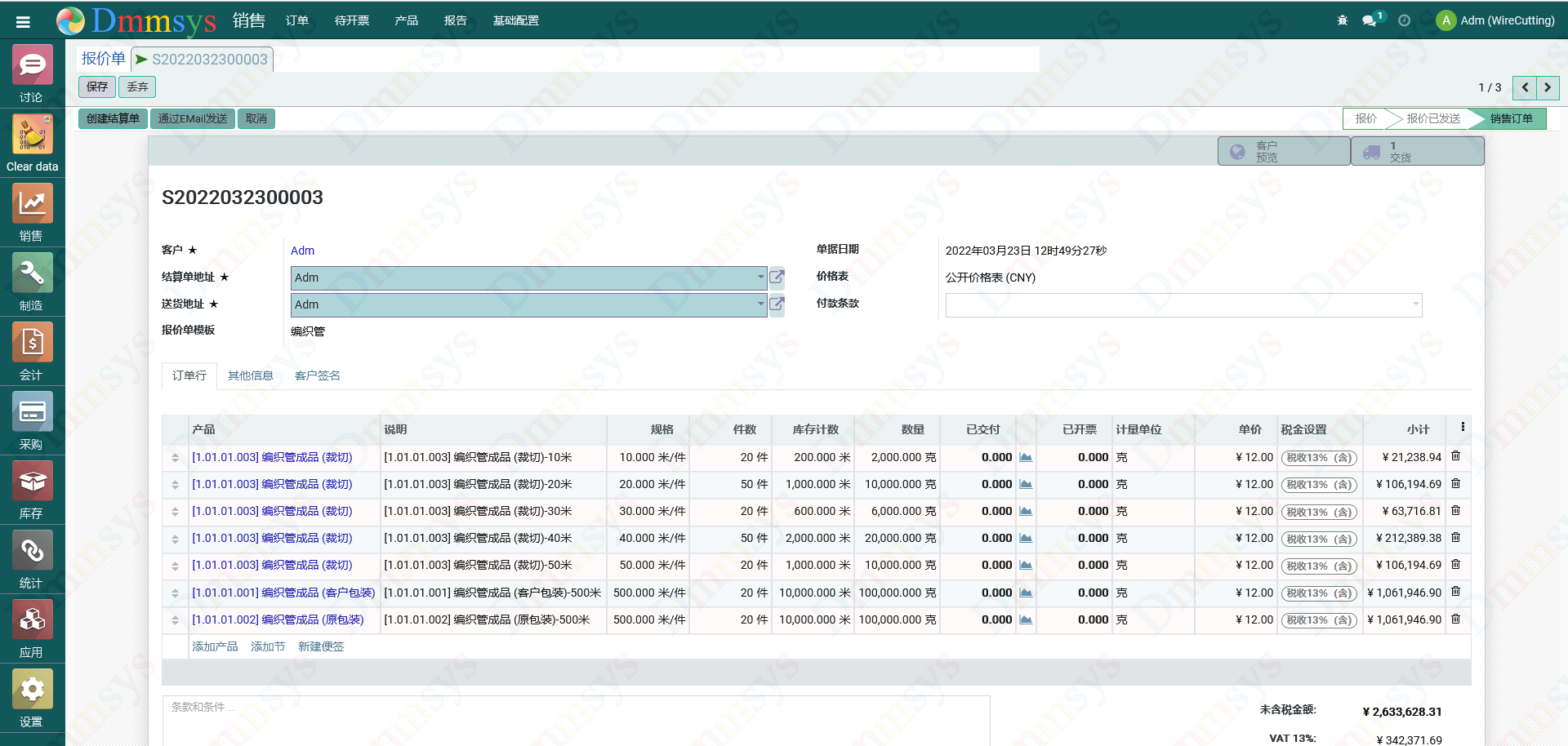Switch to 其他信息 tab

tap(251, 375)
